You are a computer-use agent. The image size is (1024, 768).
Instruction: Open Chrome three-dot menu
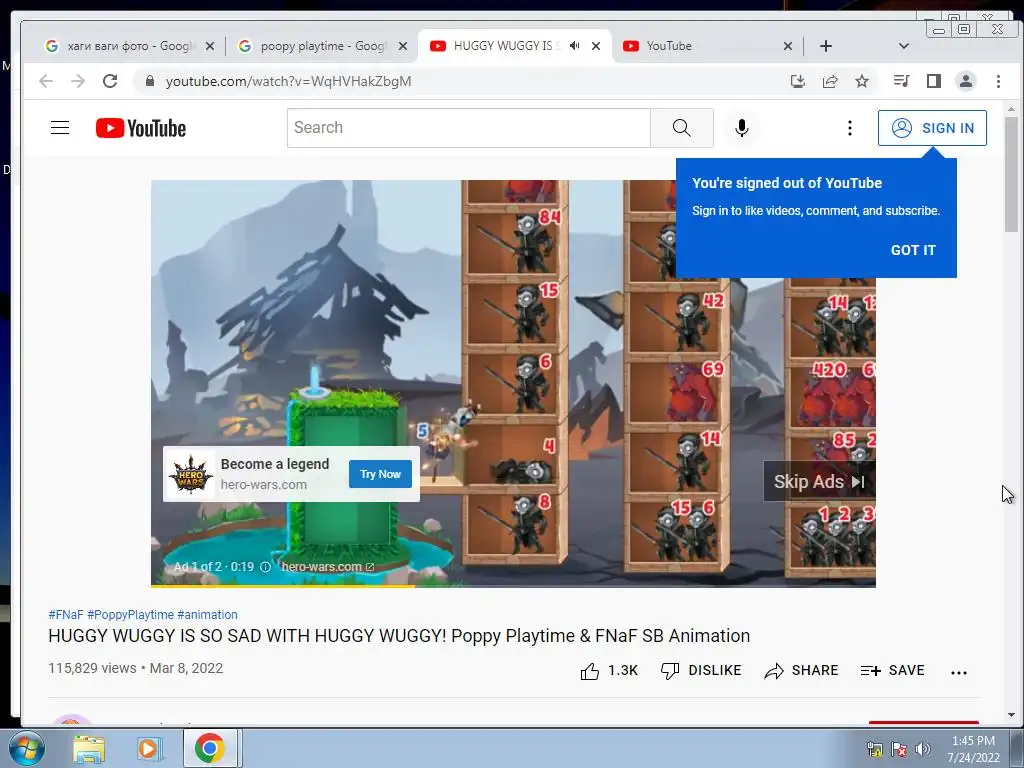point(998,81)
